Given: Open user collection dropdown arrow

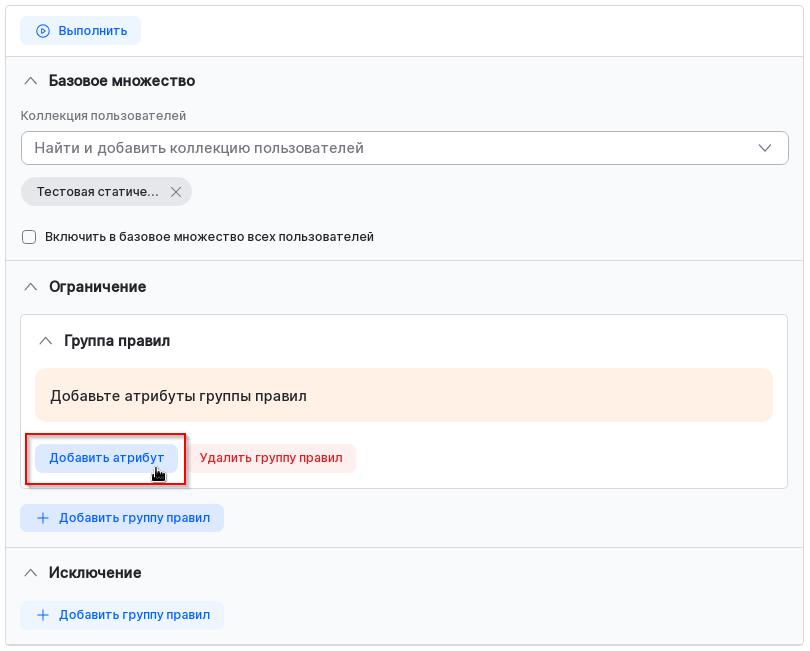Looking at the screenshot, I should (x=765, y=148).
